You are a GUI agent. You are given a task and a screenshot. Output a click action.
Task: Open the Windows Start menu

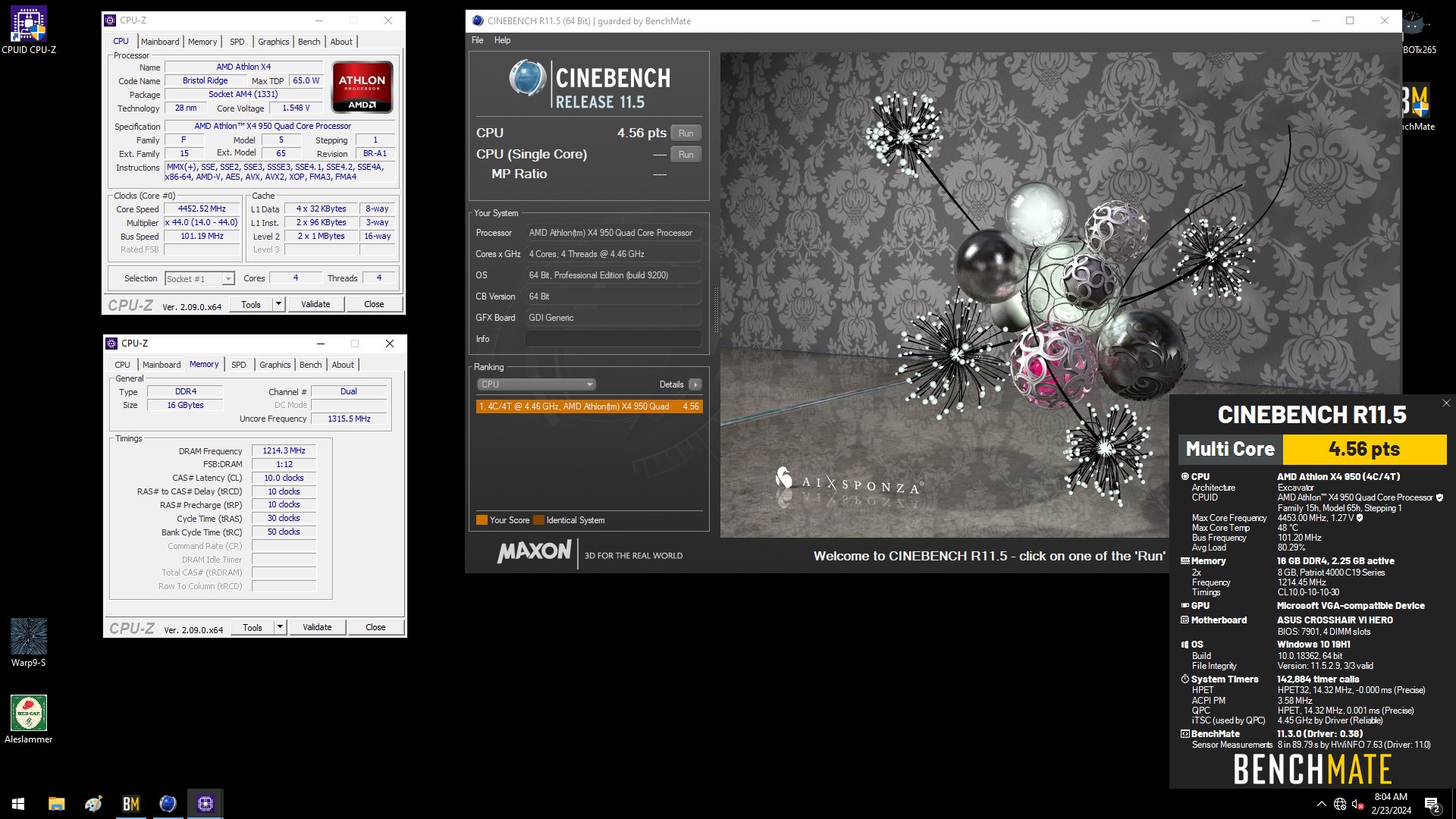[18, 804]
